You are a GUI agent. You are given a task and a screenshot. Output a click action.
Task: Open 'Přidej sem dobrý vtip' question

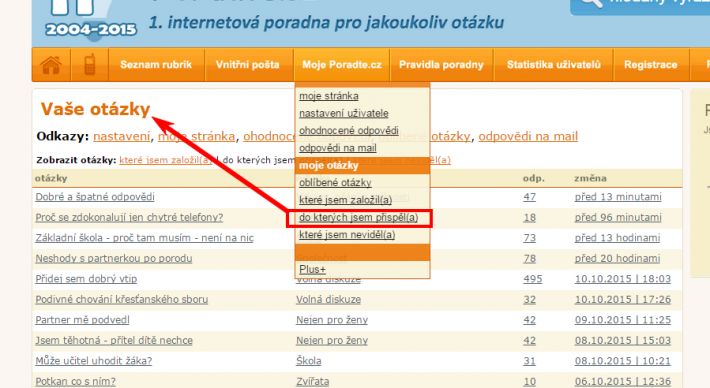point(86,279)
